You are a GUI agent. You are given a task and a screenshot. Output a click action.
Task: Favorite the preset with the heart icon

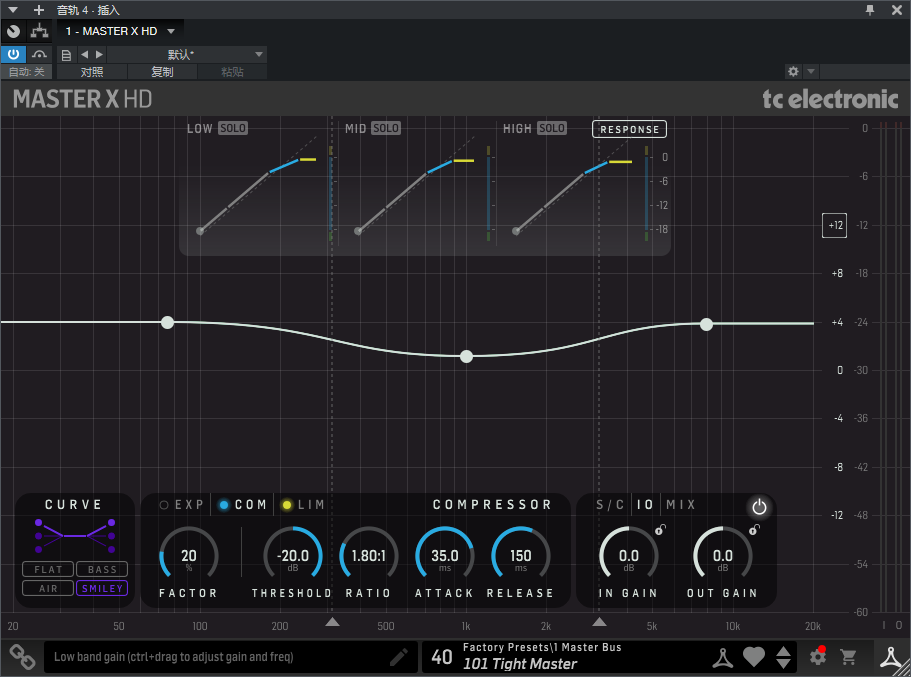click(x=754, y=657)
